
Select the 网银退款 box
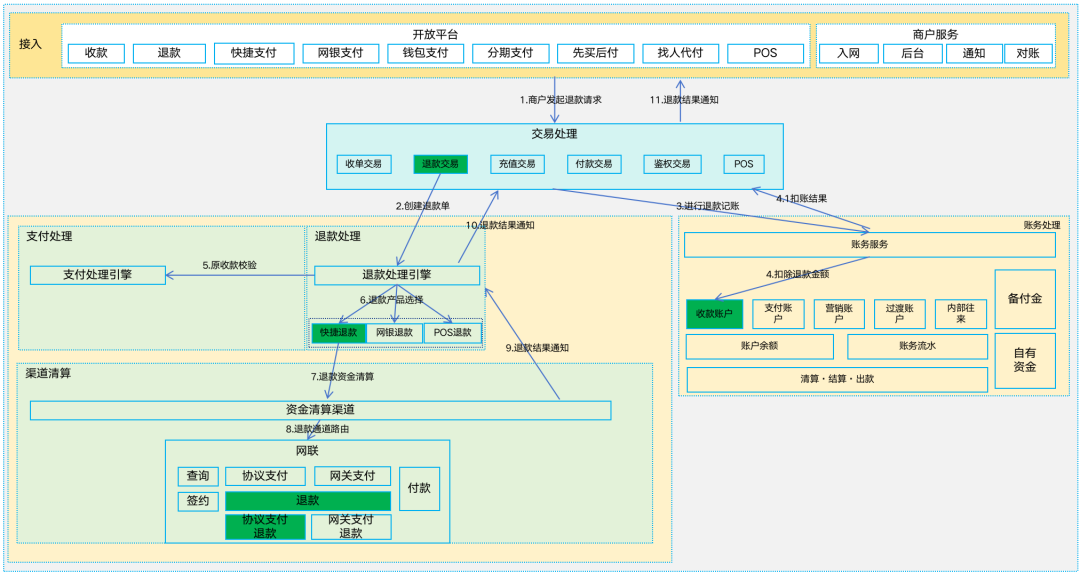click(x=395, y=333)
